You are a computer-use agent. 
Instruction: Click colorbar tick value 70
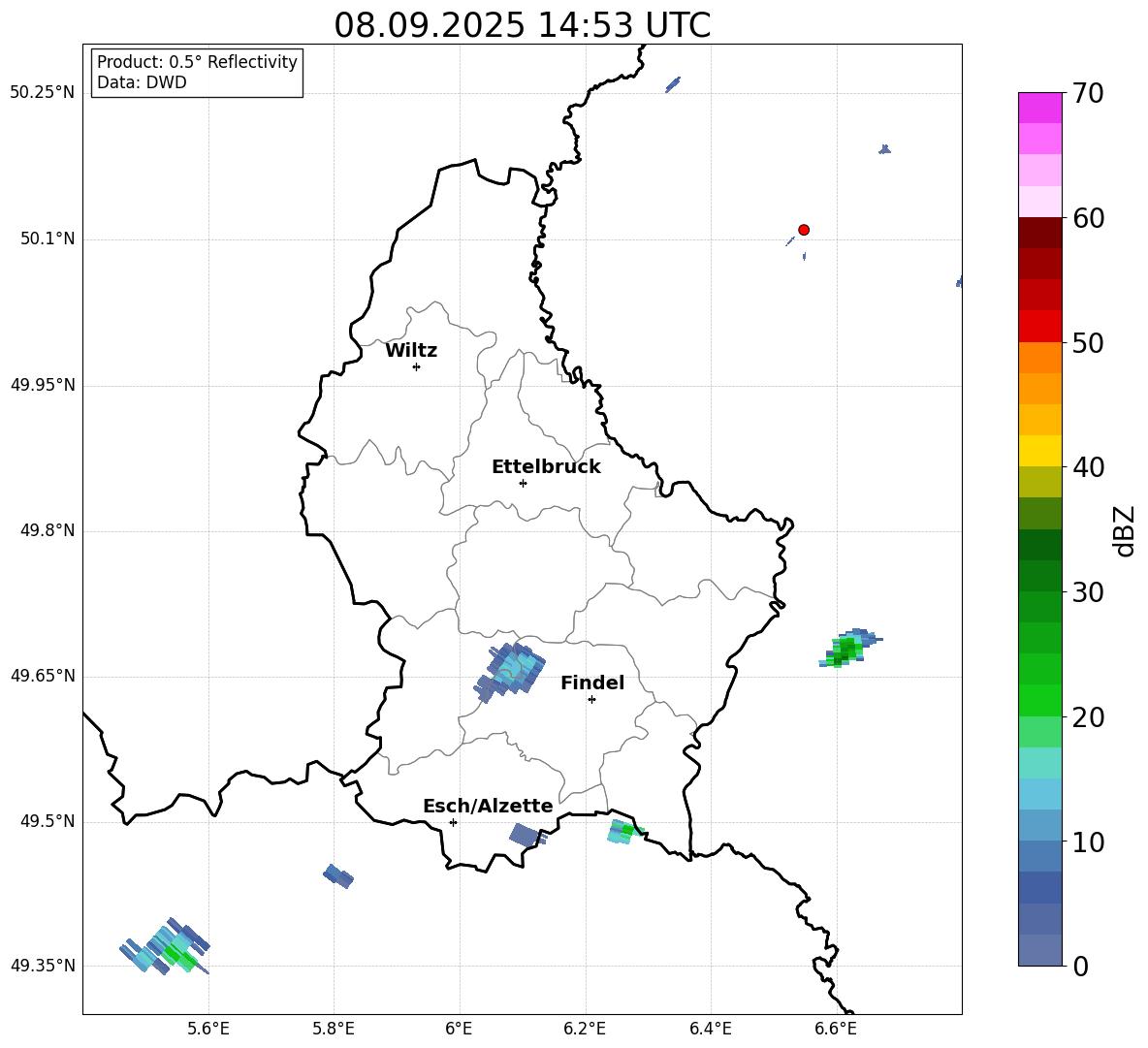click(1088, 93)
